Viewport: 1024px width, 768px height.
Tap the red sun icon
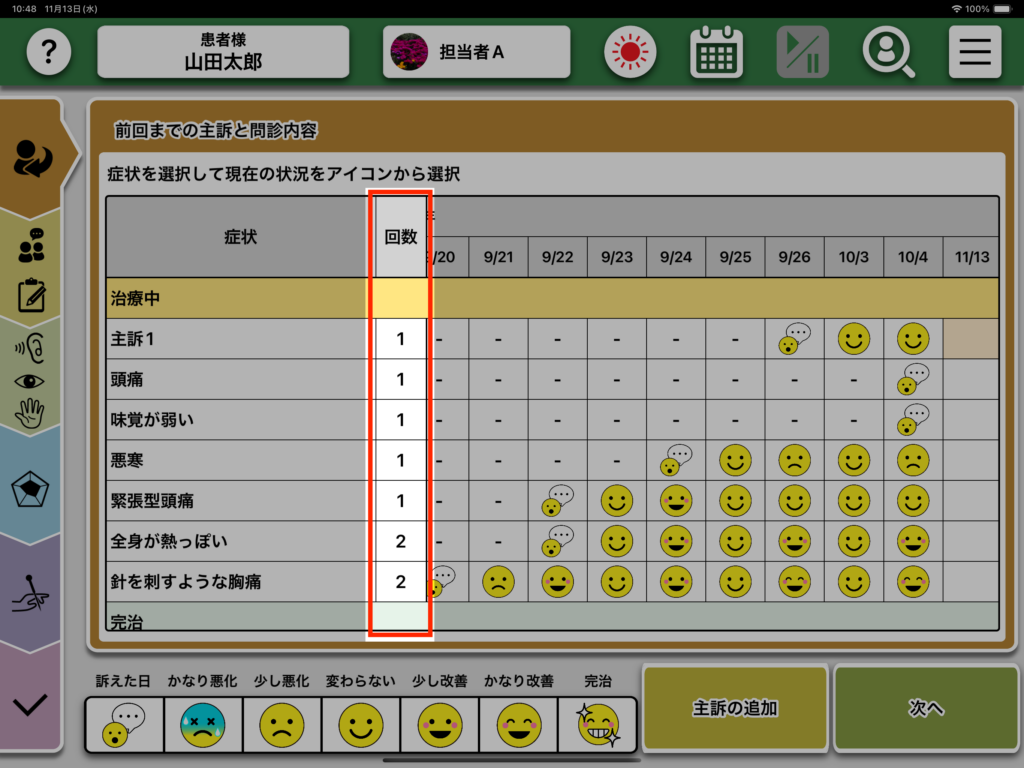pos(630,52)
